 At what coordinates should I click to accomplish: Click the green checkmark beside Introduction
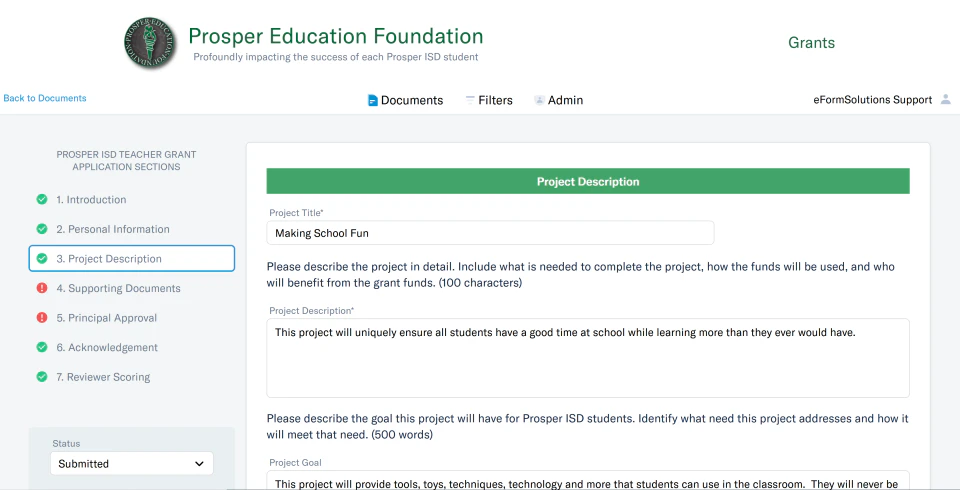(x=42, y=200)
